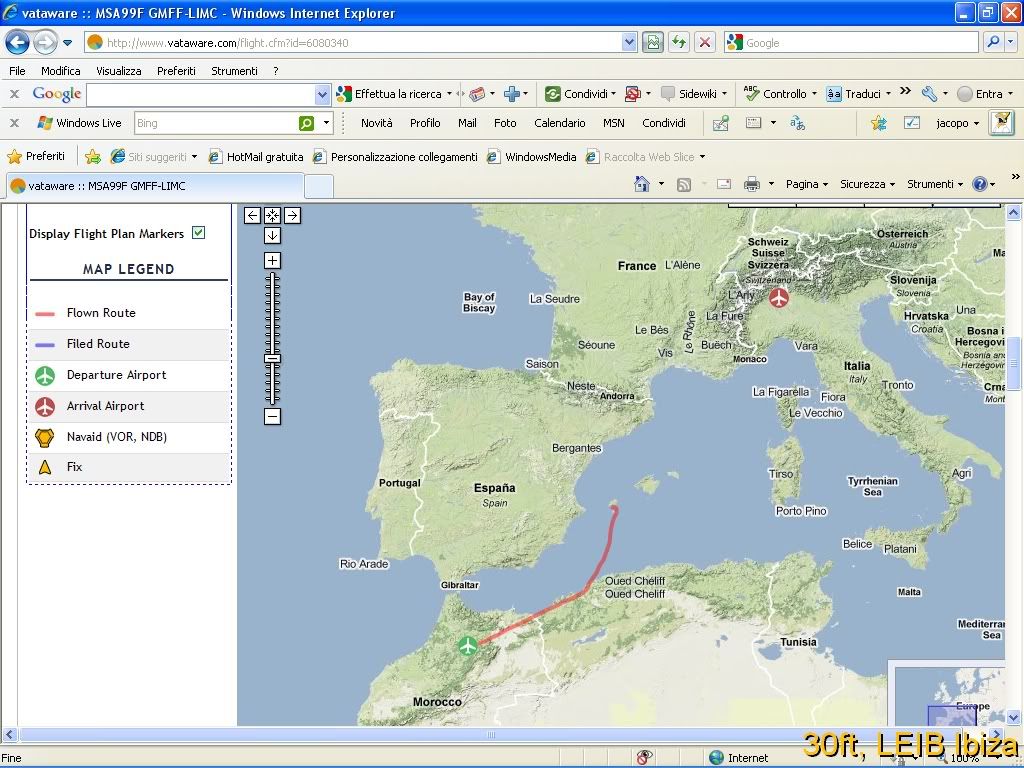Screen dimensions: 1024x768
Task: Open the WindowsMedia favorite link
Action: coord(532,157)
